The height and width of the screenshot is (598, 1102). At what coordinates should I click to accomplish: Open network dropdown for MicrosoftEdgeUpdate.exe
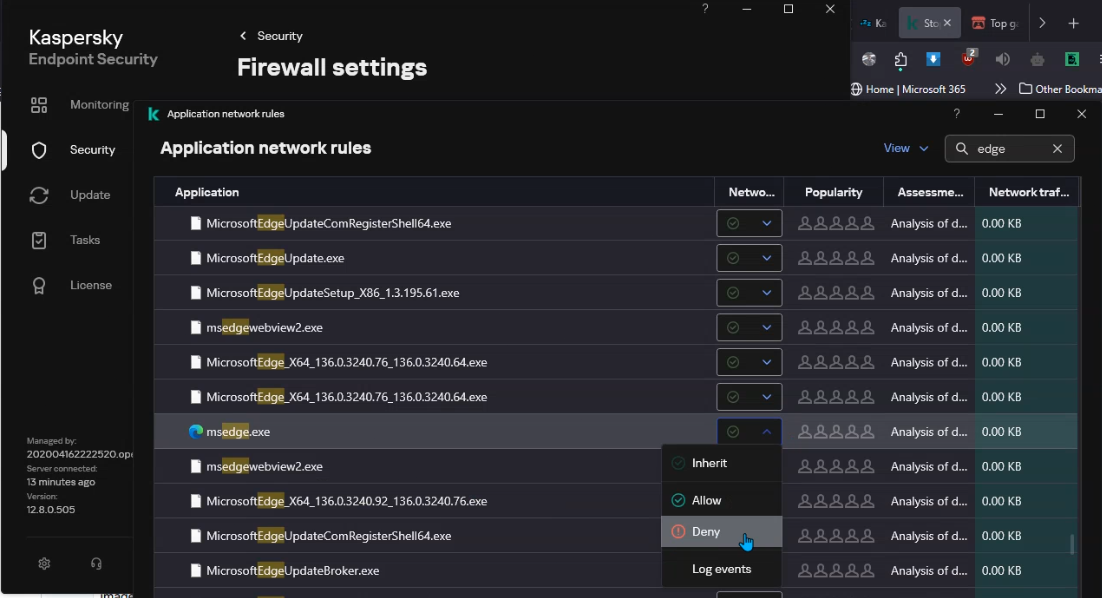click(x=749, y=258)
